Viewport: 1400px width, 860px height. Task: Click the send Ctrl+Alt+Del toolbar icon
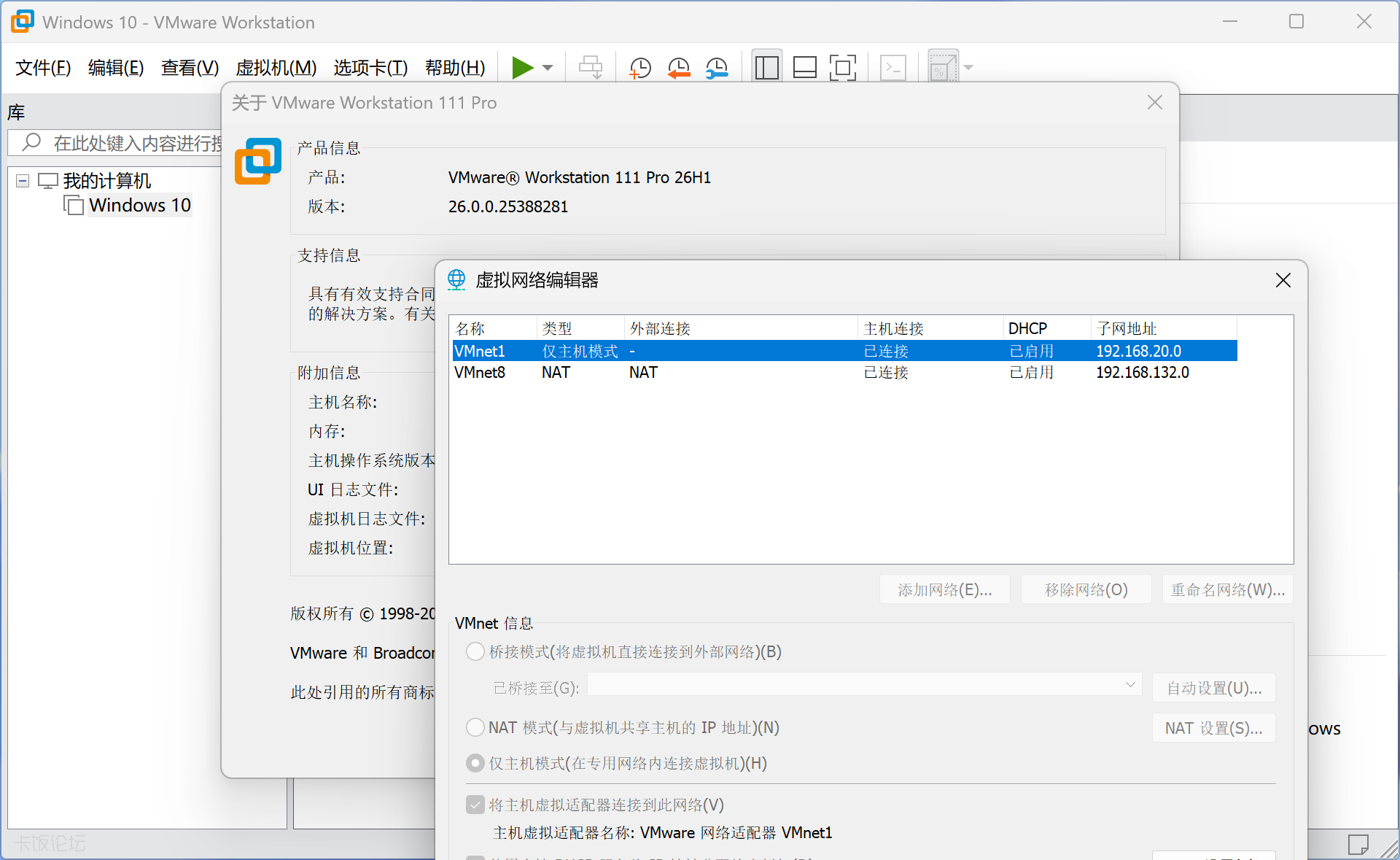pos(591,68)
